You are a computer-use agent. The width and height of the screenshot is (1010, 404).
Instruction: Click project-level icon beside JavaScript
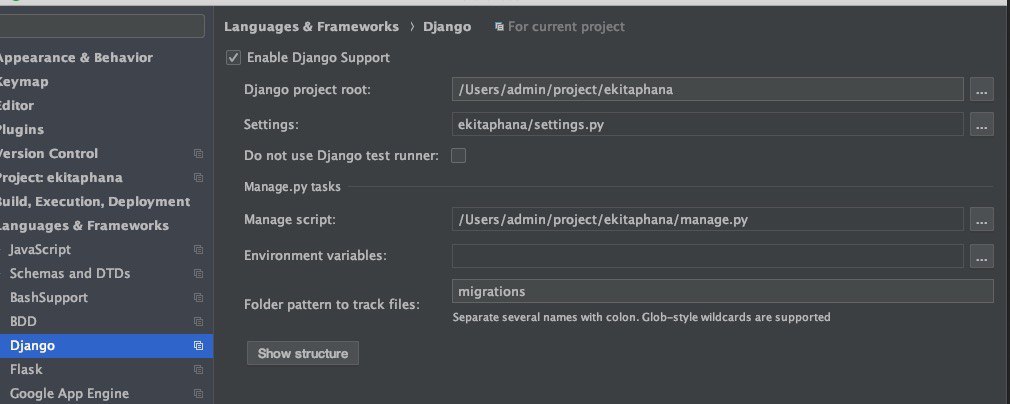(198, 250)
